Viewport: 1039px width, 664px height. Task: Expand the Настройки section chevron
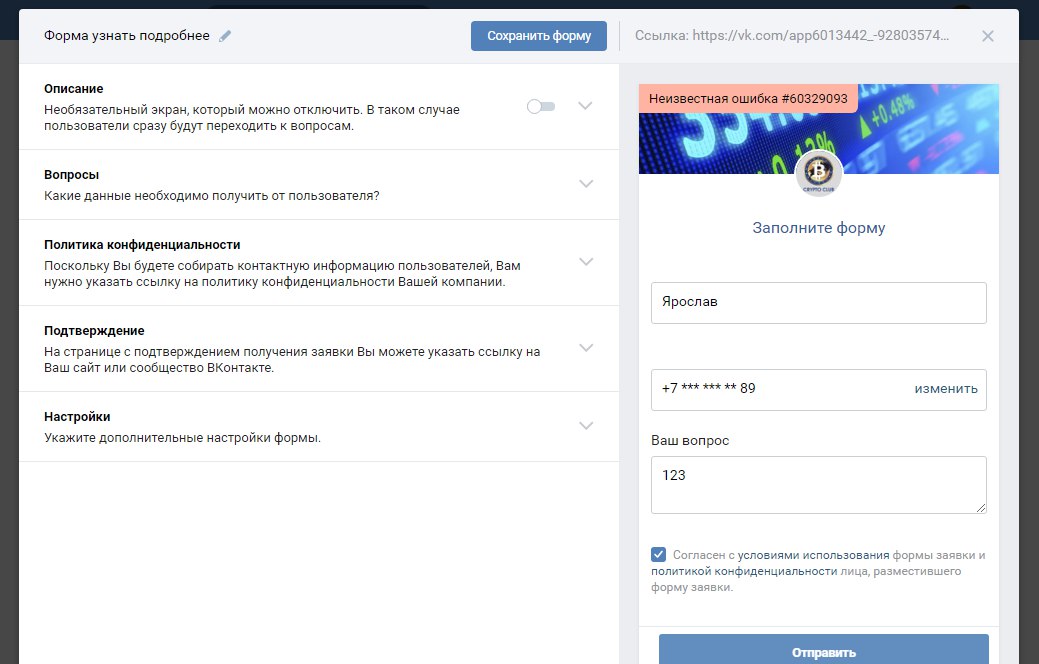tap(586, 426)
